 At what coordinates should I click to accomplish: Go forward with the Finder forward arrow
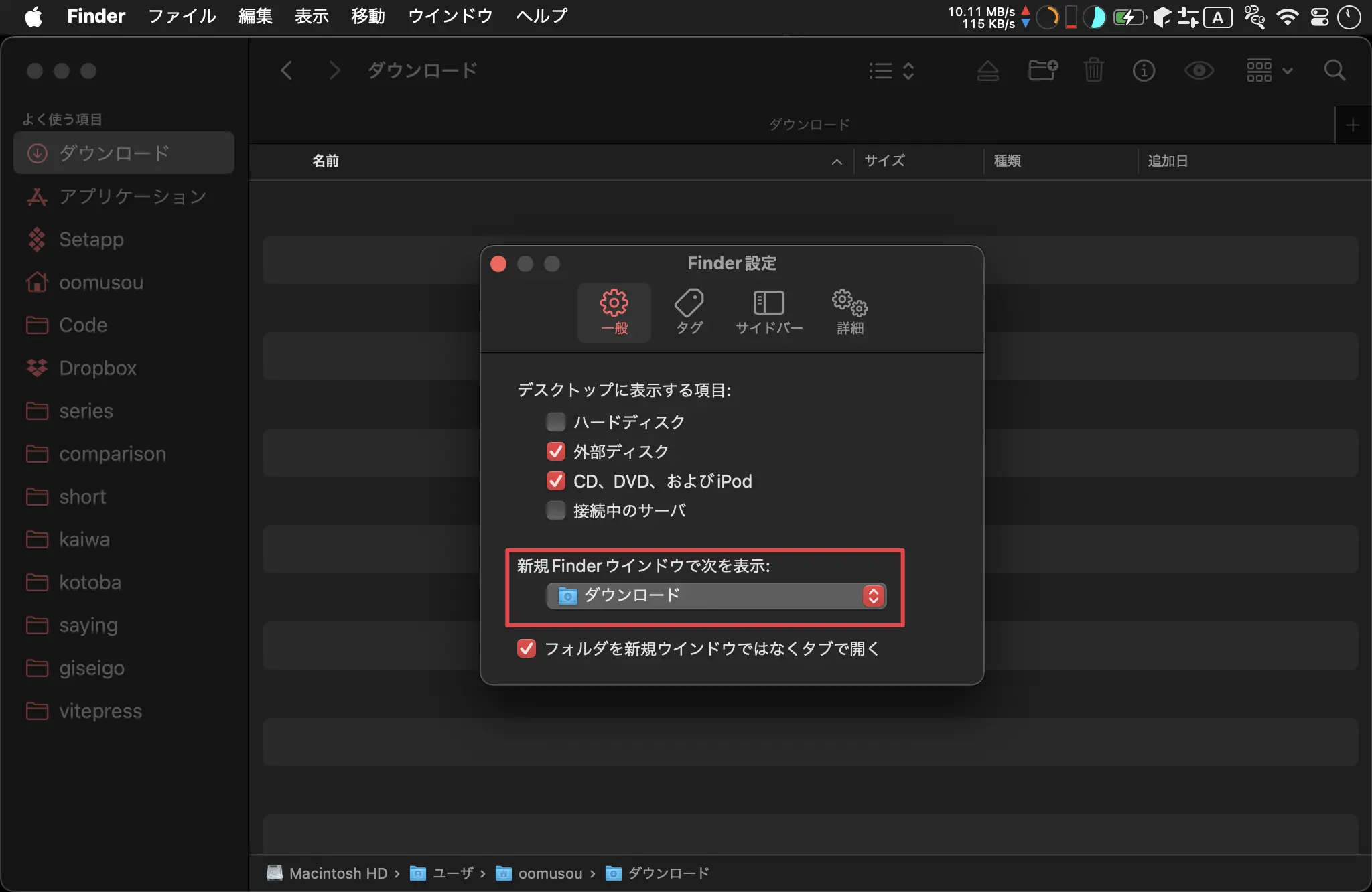[x=334, y=70]
